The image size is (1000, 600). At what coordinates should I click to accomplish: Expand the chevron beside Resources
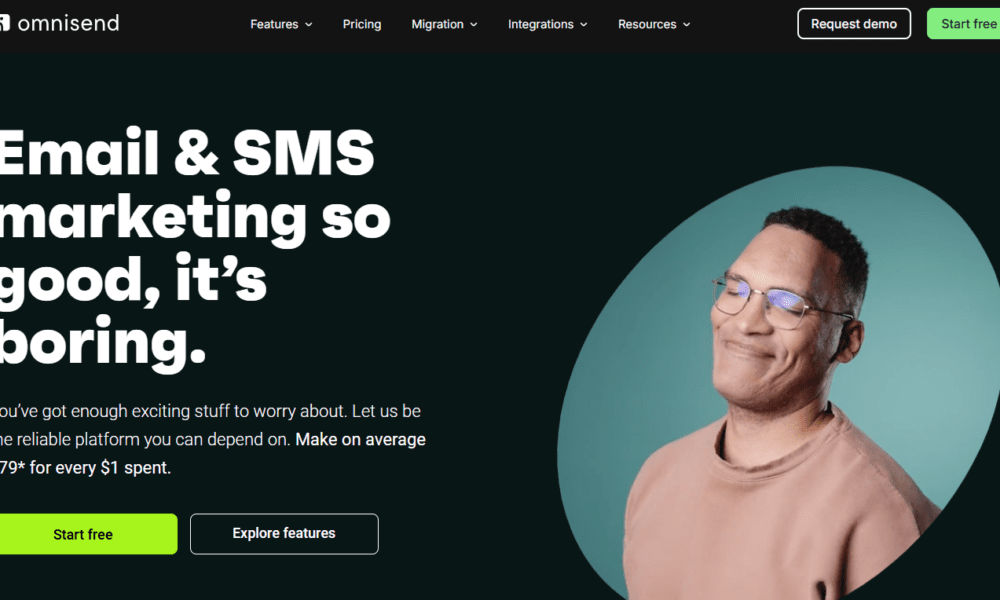click(687, 24)
